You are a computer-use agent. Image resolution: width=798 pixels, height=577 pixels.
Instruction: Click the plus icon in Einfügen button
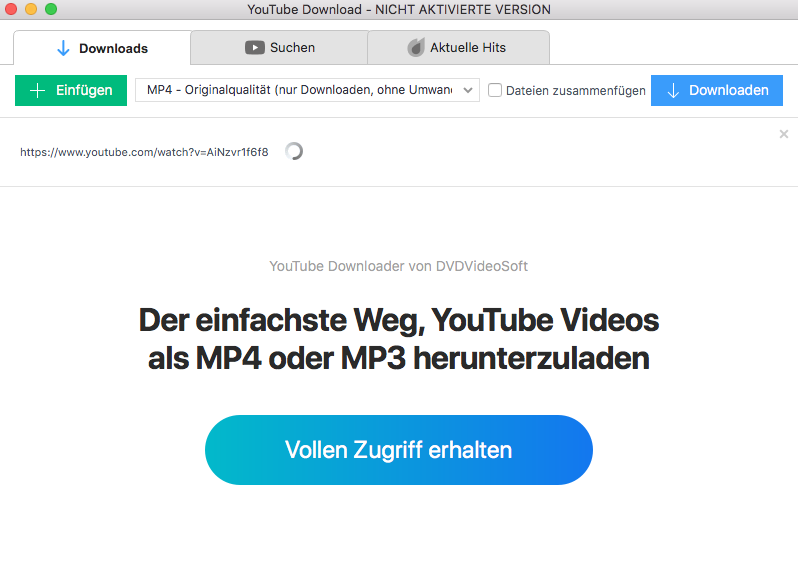point(38,91)
